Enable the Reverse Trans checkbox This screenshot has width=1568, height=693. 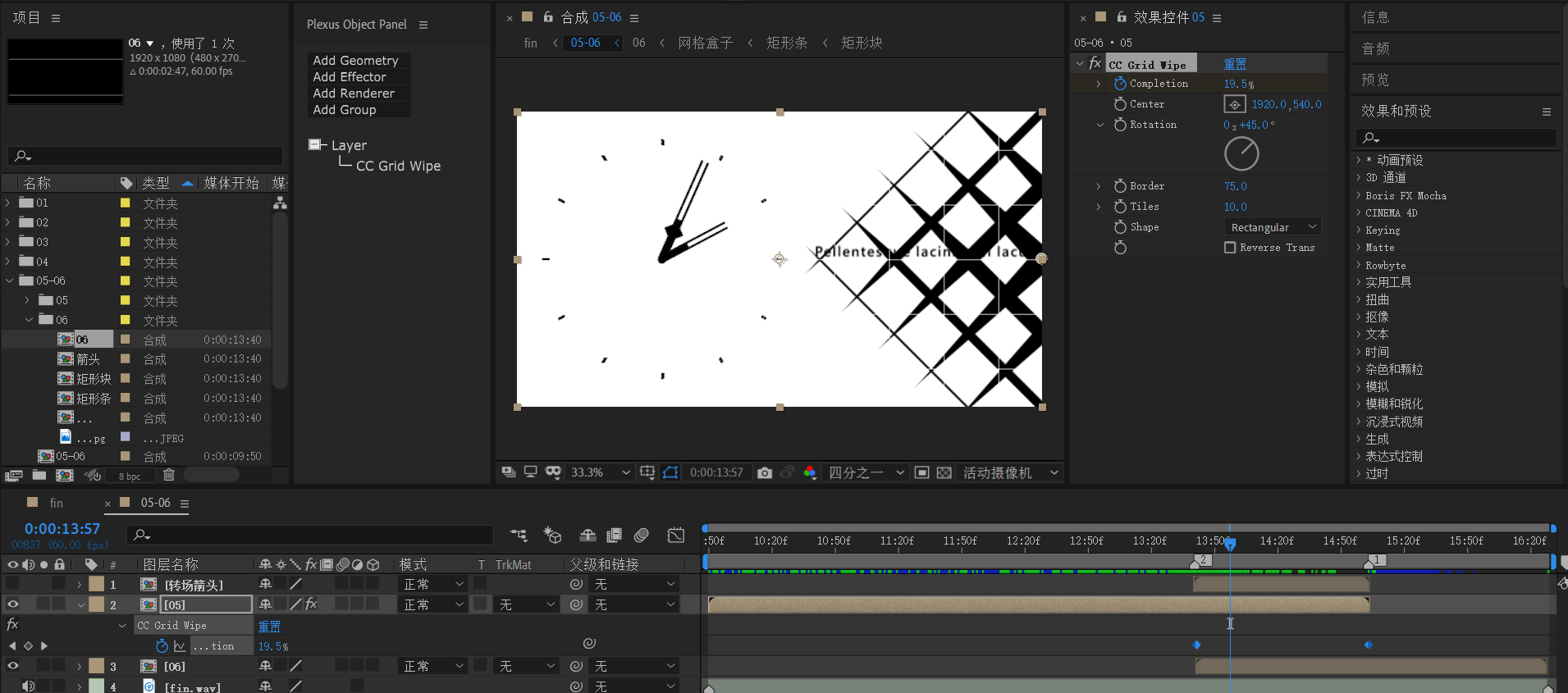(1230, 248)
